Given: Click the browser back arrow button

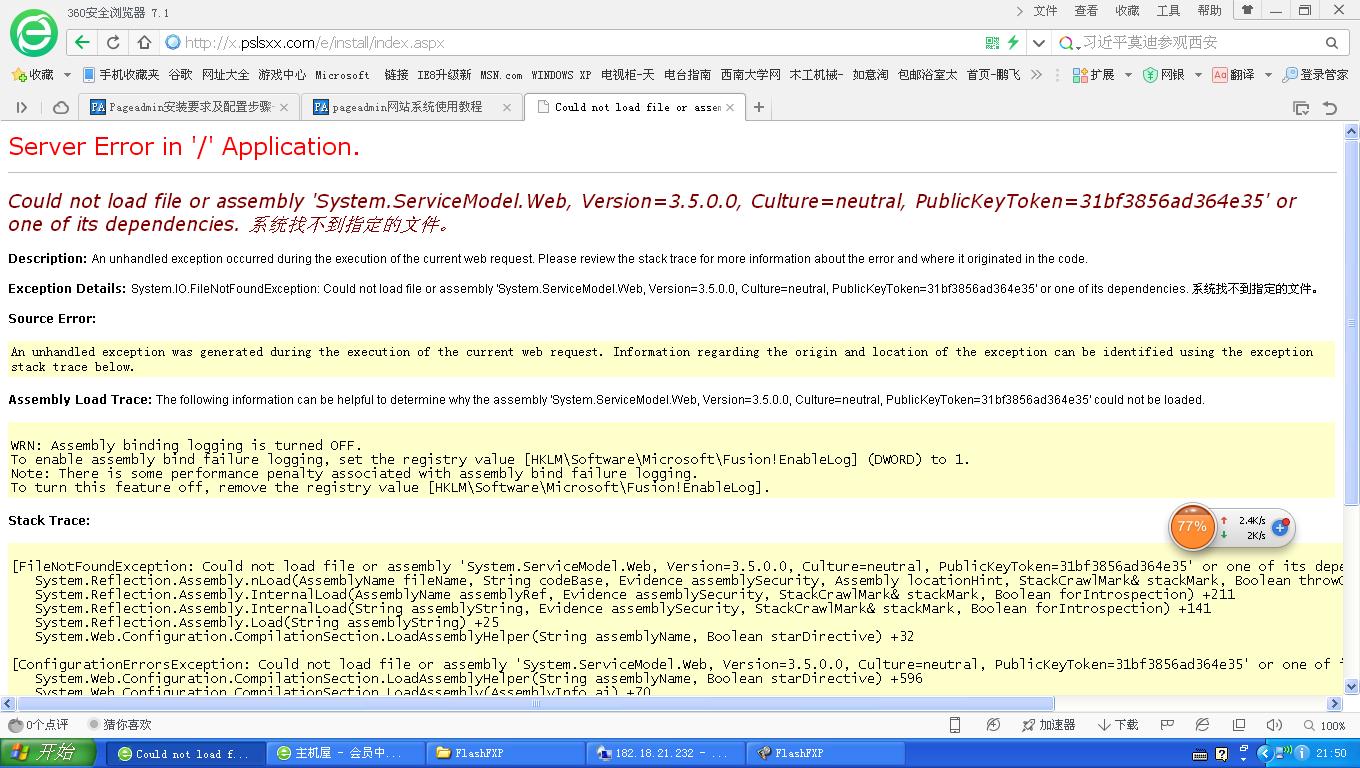Looking at the screenshot, I should tap(83, 43).
